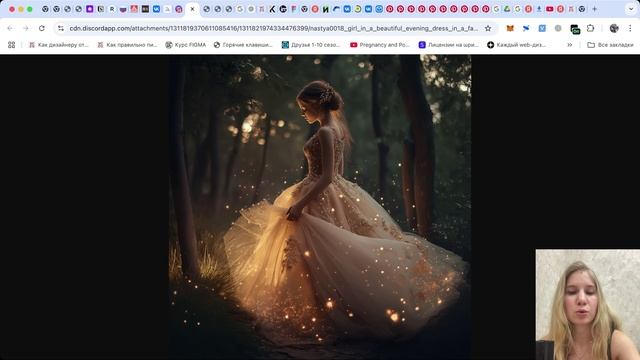Image resolution: width=640 pixels, height=360 pixels.
Task: Reload the current page
Action: tap(42, 29)
